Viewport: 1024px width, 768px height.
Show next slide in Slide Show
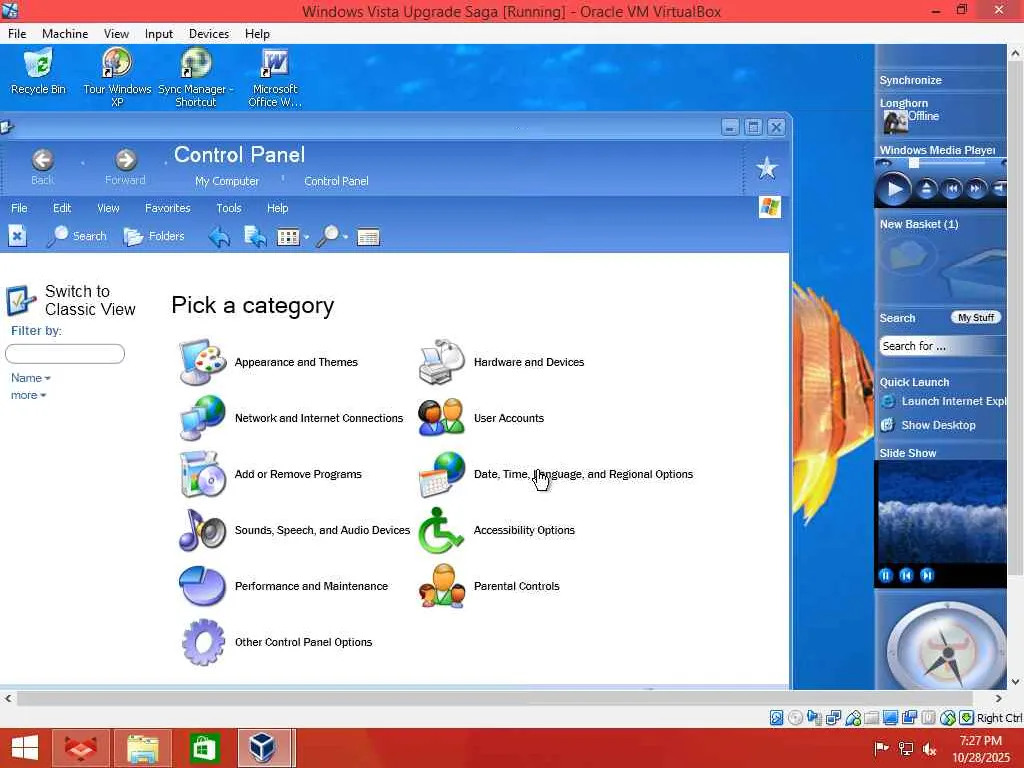point(927,575)
